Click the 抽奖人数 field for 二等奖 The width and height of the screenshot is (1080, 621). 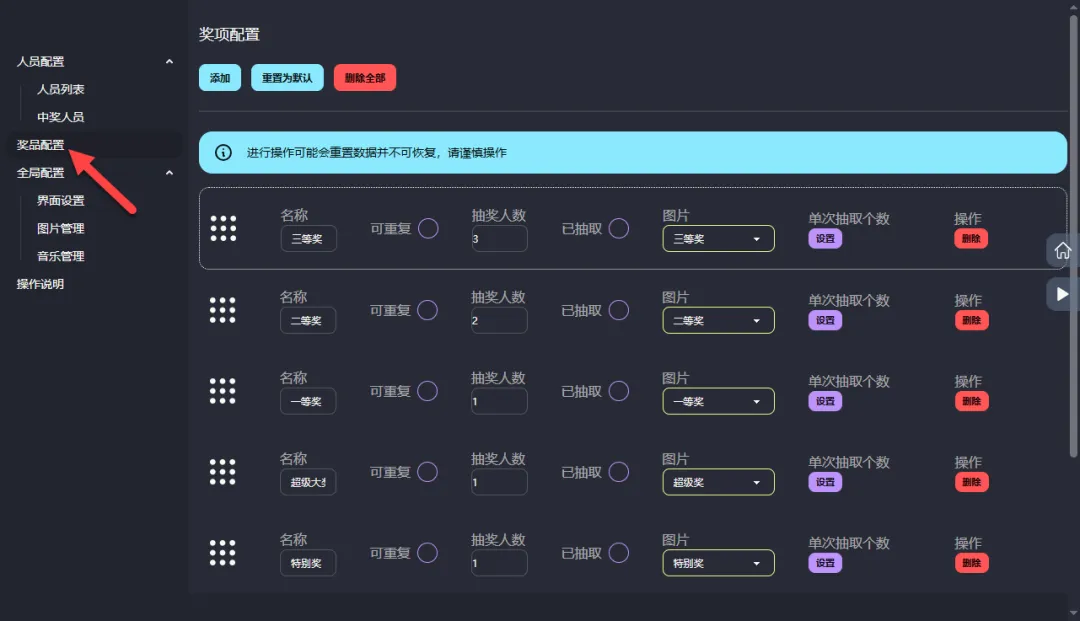click(499, 320)
